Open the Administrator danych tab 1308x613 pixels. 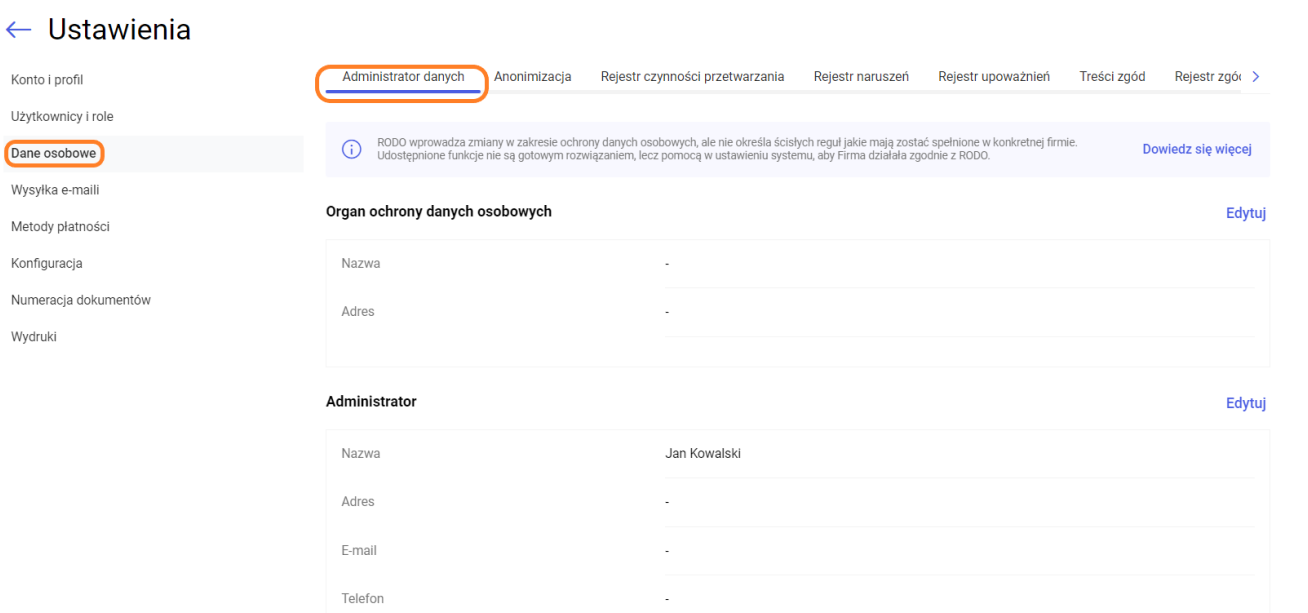click(x=403, y=77)
